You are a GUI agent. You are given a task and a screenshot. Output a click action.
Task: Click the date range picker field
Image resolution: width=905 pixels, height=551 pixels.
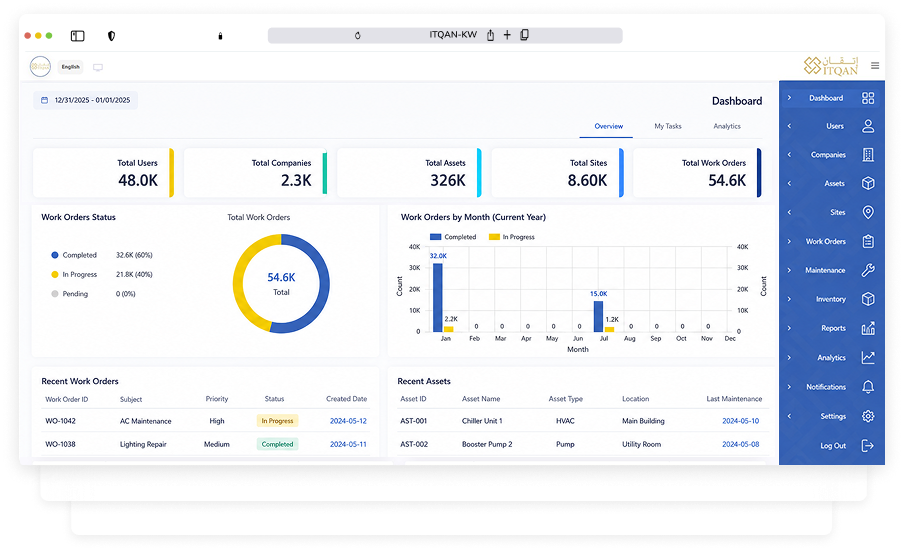click(85, 100)
